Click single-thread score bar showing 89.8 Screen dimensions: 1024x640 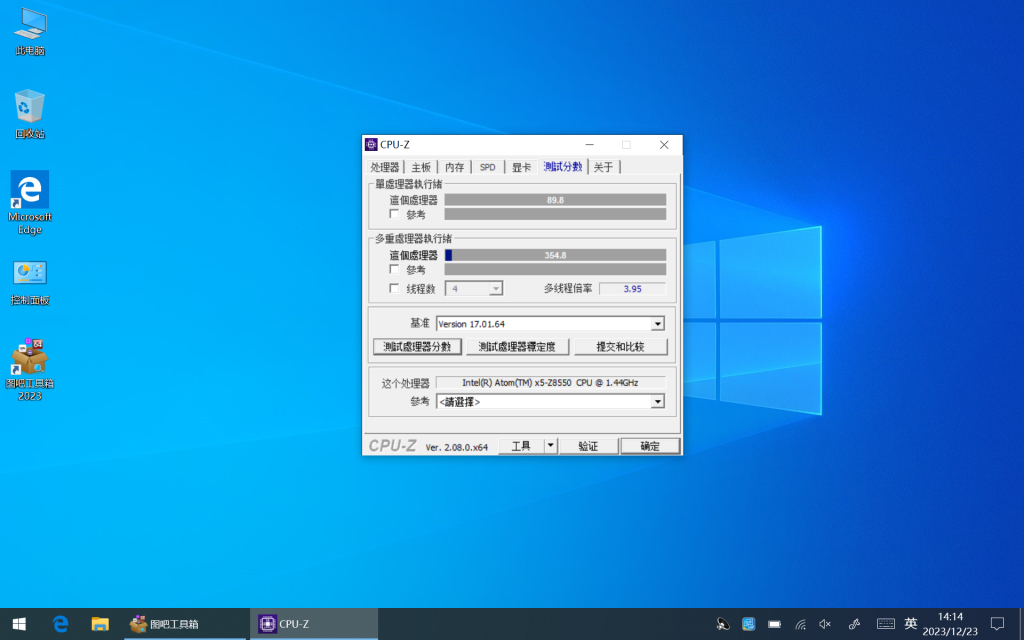click(x=555, y=200)
